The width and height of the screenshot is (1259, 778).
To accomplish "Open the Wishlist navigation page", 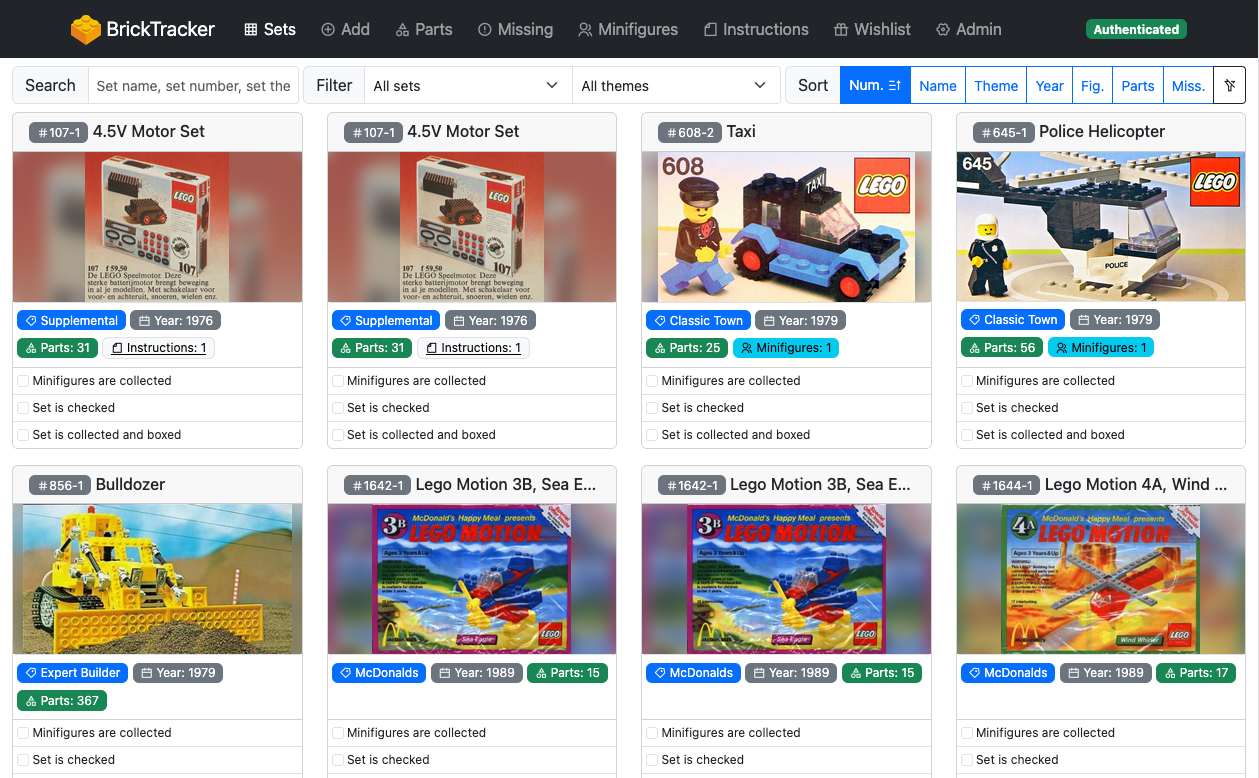I will [872, 30].
